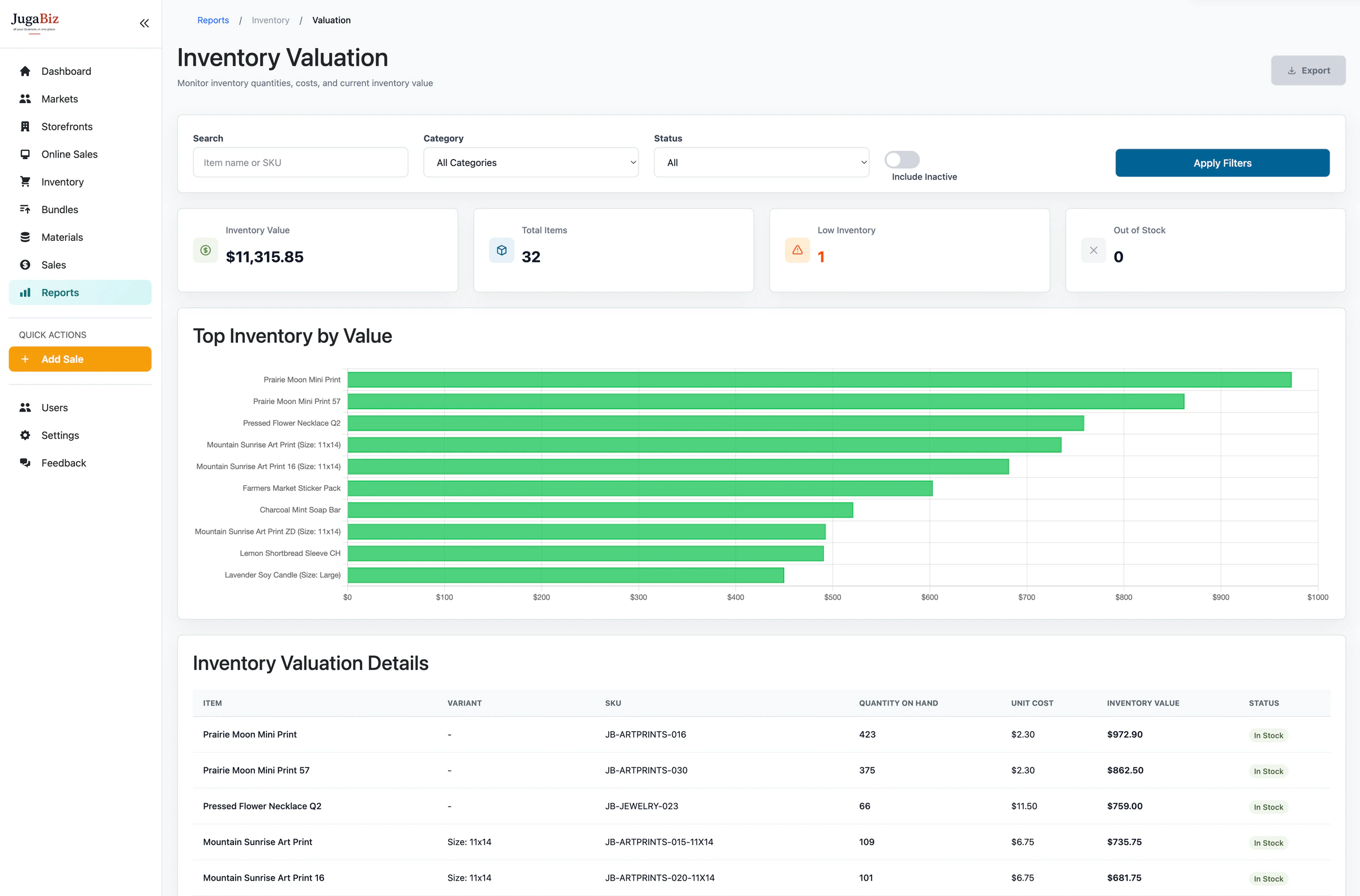Click the Lavender Soy Candle chart bar
Viewport: 1360px width, 896px height.
point(566,575)
